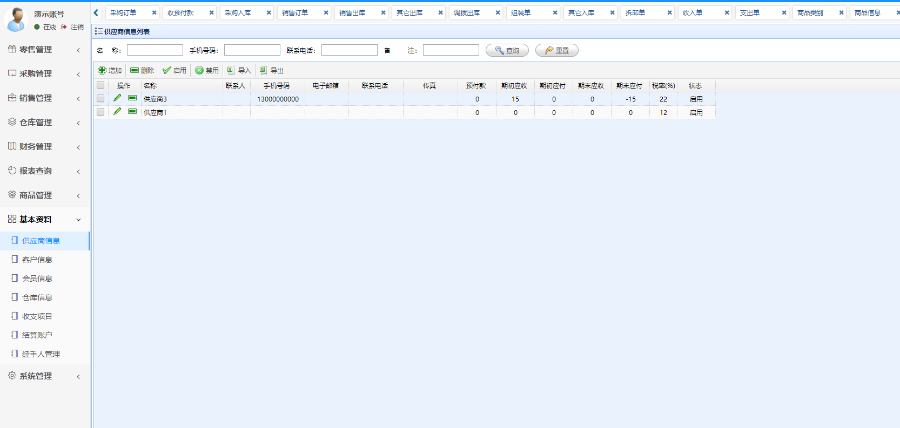Edit 供应商3 with the pencil icon
Image resolution: width=900 pixels, height=428 pixels.
[117, 99]
